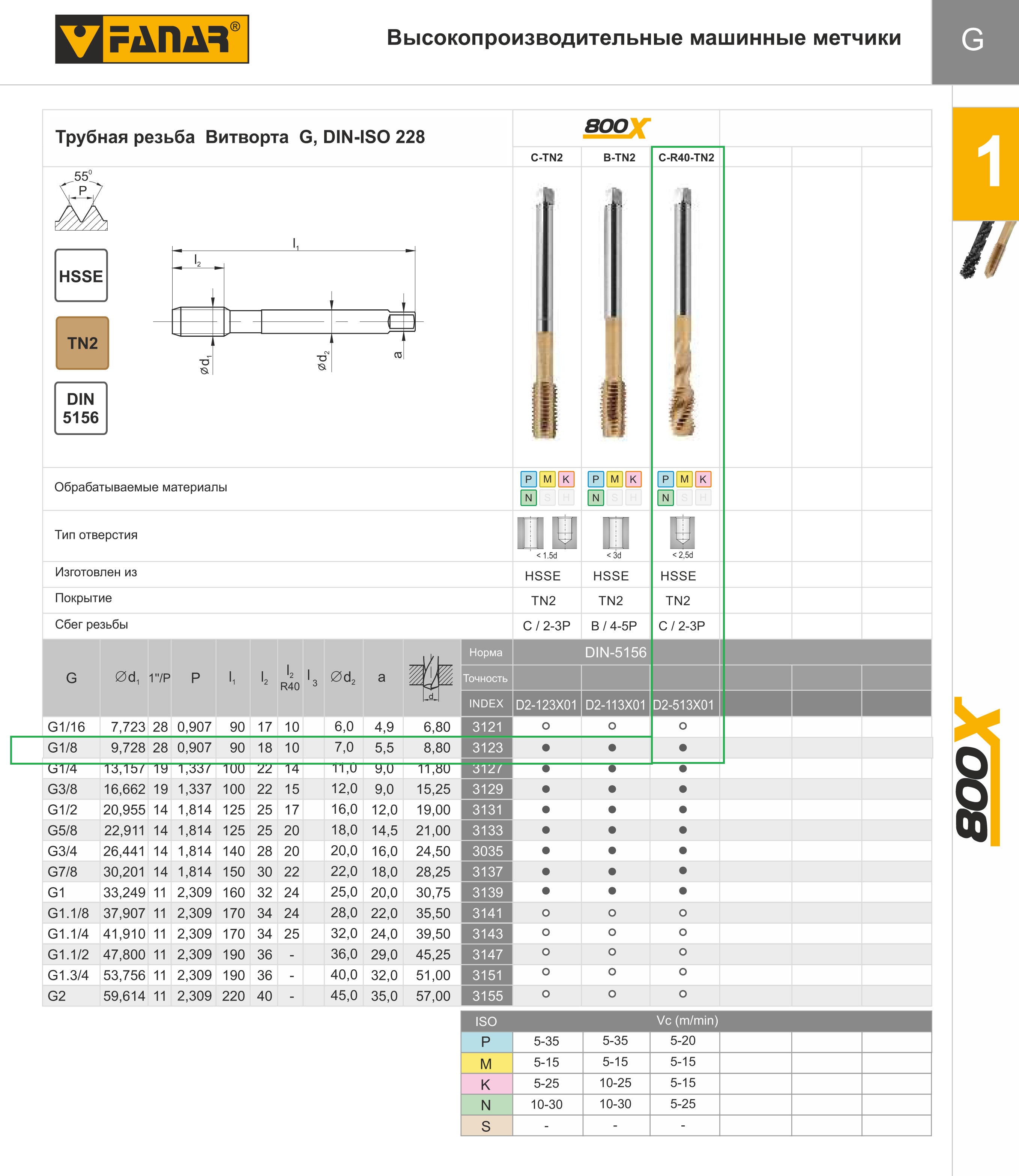Screen dimensions: 1019x1176
Task: Click index number 3155 in the G2 row
Action: 487,996
